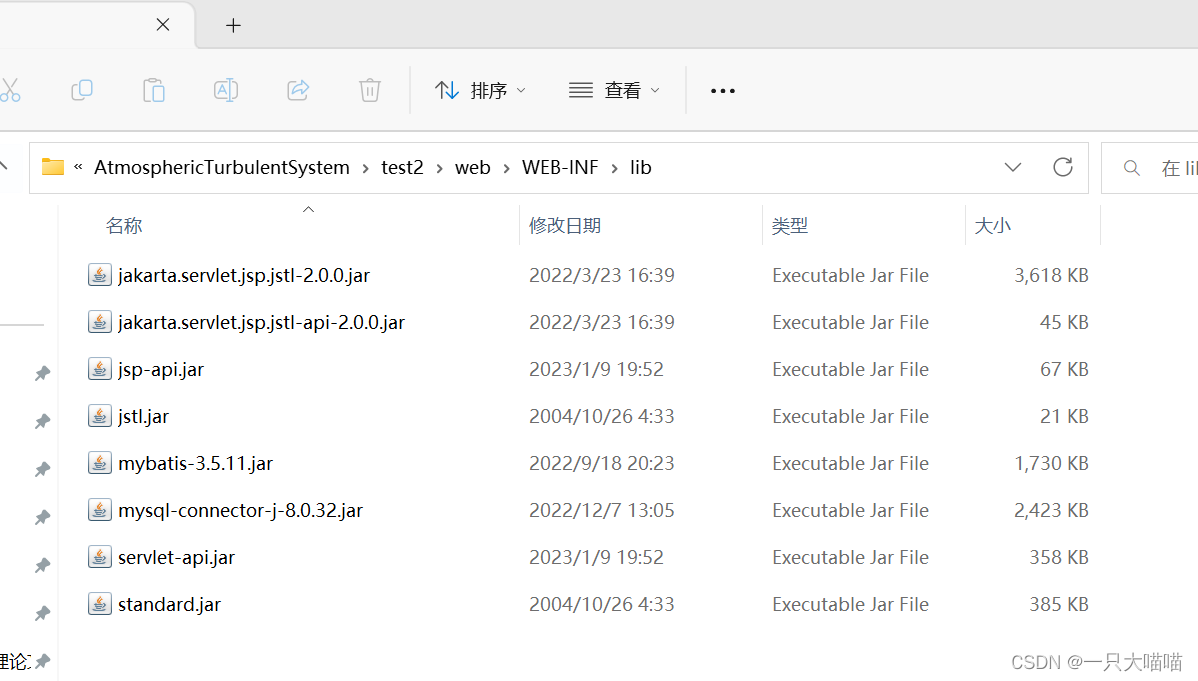The width and height of the screenshot is (1198, 681).
Task: Click pin icon beside standard.jar row
Action: click(43, 613)
